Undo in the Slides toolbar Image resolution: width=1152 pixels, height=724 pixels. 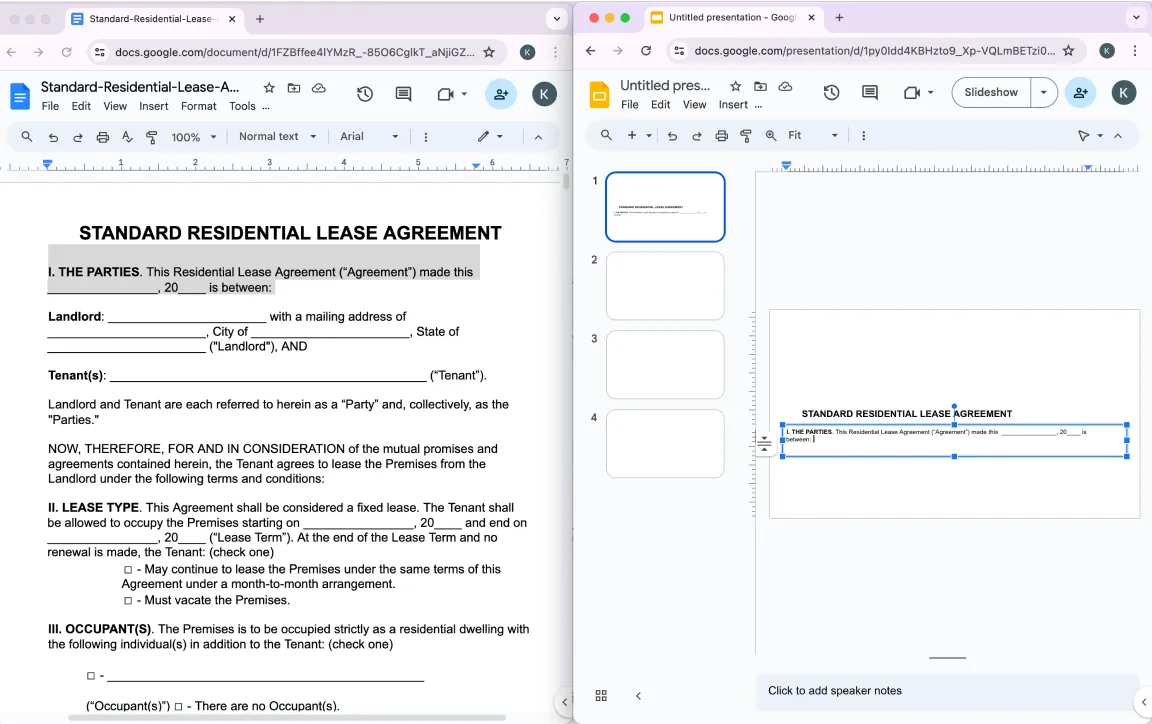pos(672,135)
